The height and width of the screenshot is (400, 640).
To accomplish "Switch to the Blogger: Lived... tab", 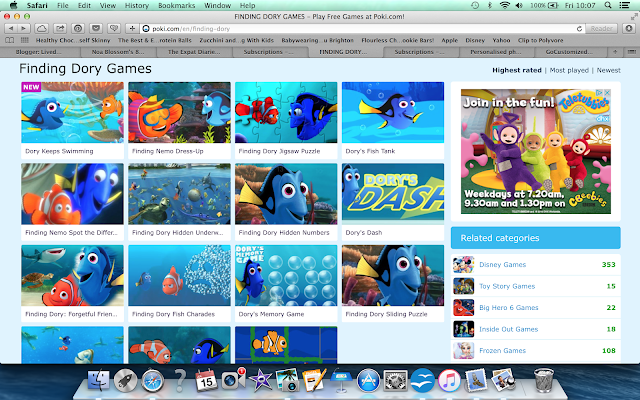I will [x=40, y=52].
